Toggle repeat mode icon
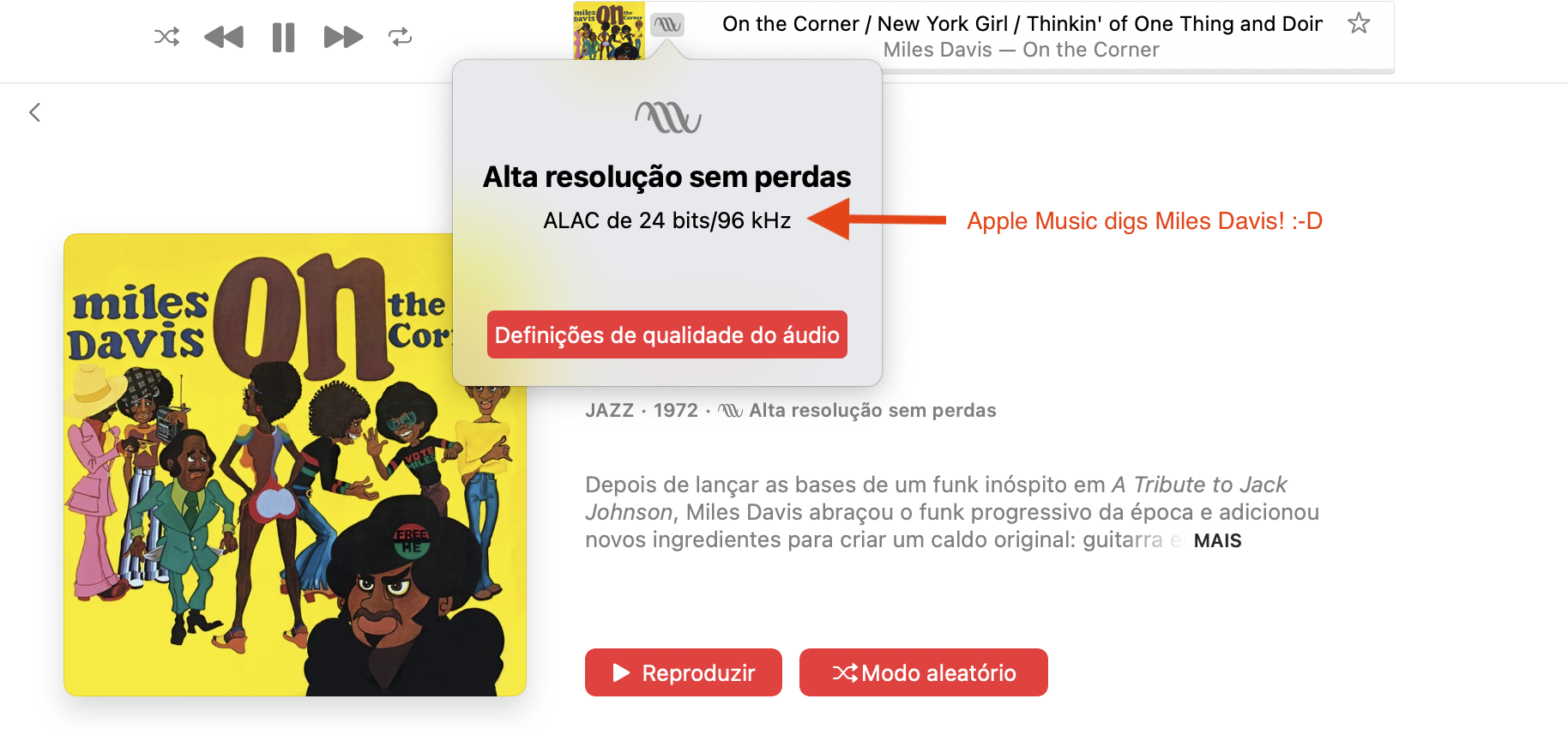Image resolution: width=1568 pixels, height=729 pixels. click(x=400, y=37)
